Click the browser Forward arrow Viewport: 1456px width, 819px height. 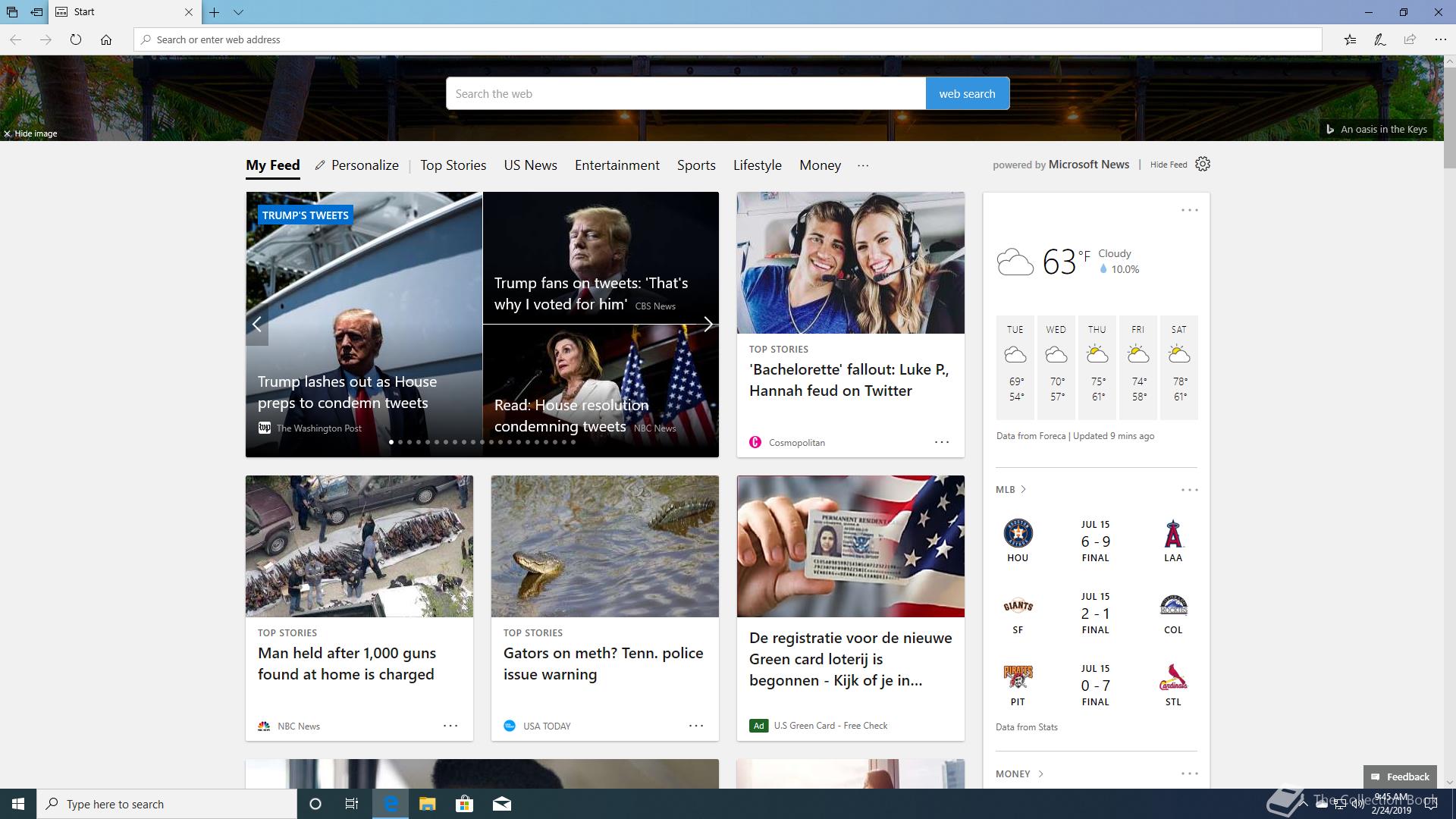[45, 39]
